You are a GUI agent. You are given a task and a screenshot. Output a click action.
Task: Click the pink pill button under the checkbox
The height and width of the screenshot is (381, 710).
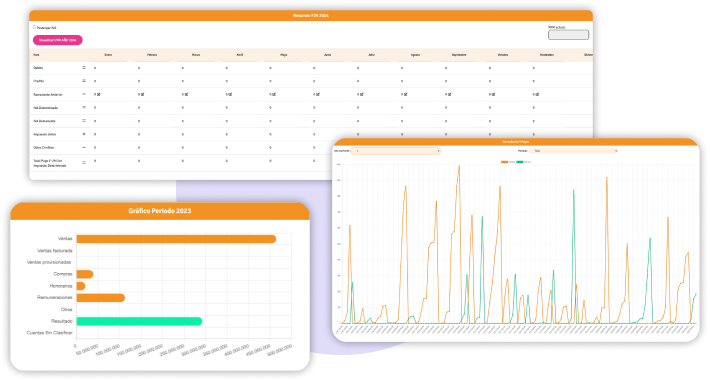pyautogui.click(x=58, y=40)
